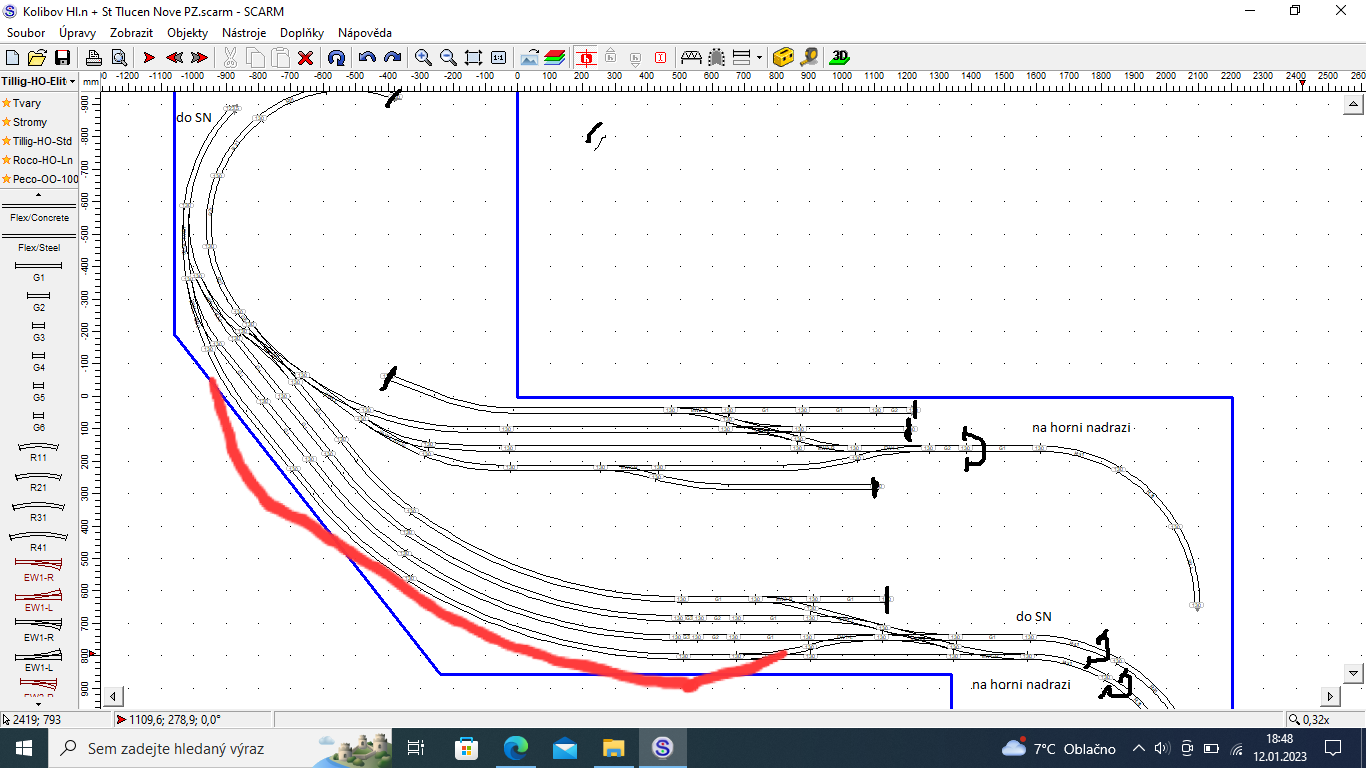The width and height of the screenshot is (1366, 768).
Task: Open the yellow toolbox icon
Action: tap(784, 57)
